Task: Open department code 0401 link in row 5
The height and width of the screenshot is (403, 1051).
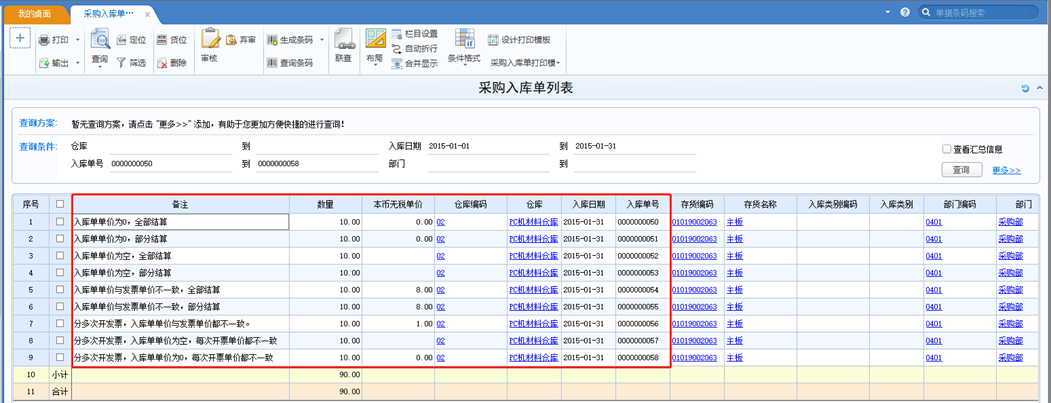Action: [x=934, y=290]
